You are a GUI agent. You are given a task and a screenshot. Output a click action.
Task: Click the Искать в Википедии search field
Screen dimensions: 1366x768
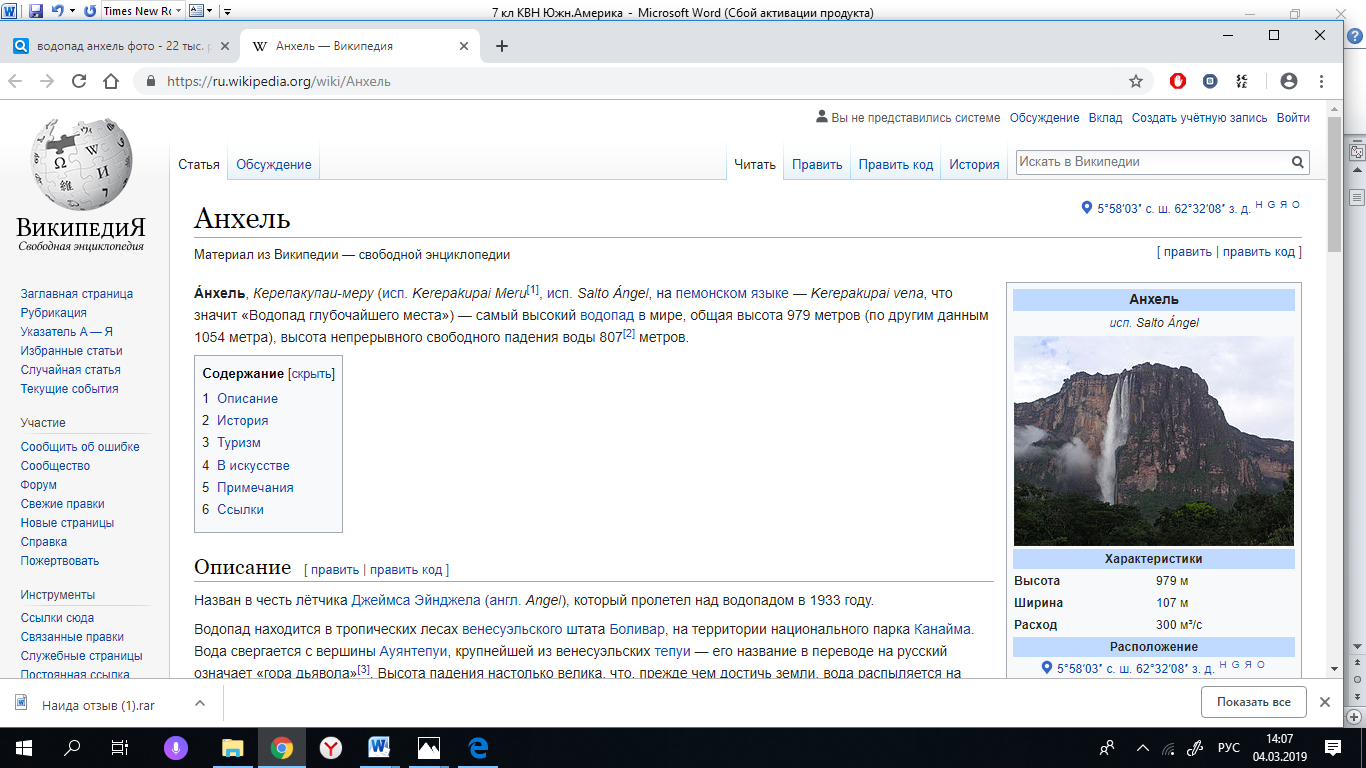click(1150, 162)
